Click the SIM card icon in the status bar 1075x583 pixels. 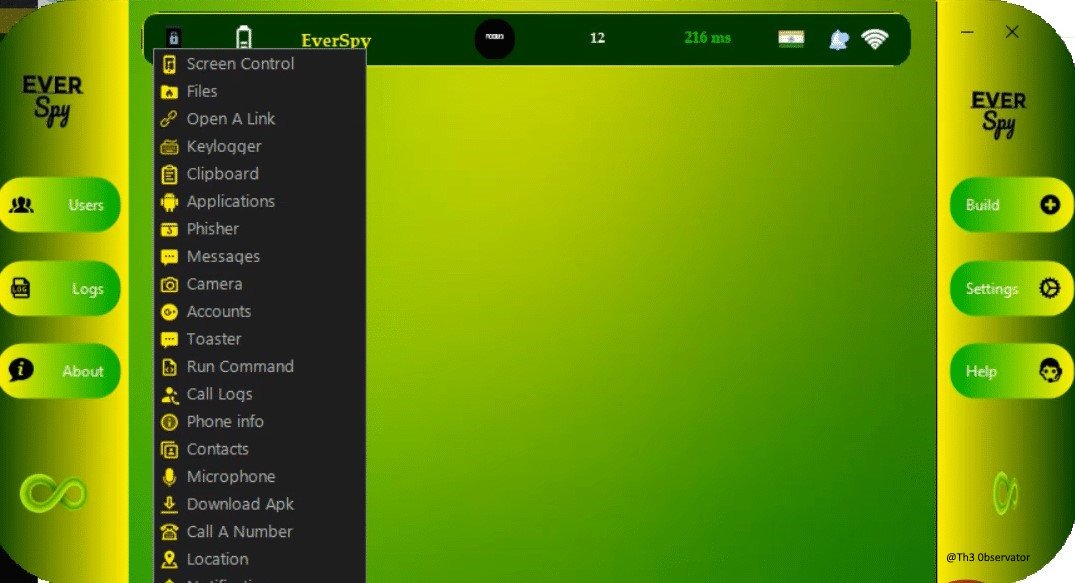coord(791,37)
